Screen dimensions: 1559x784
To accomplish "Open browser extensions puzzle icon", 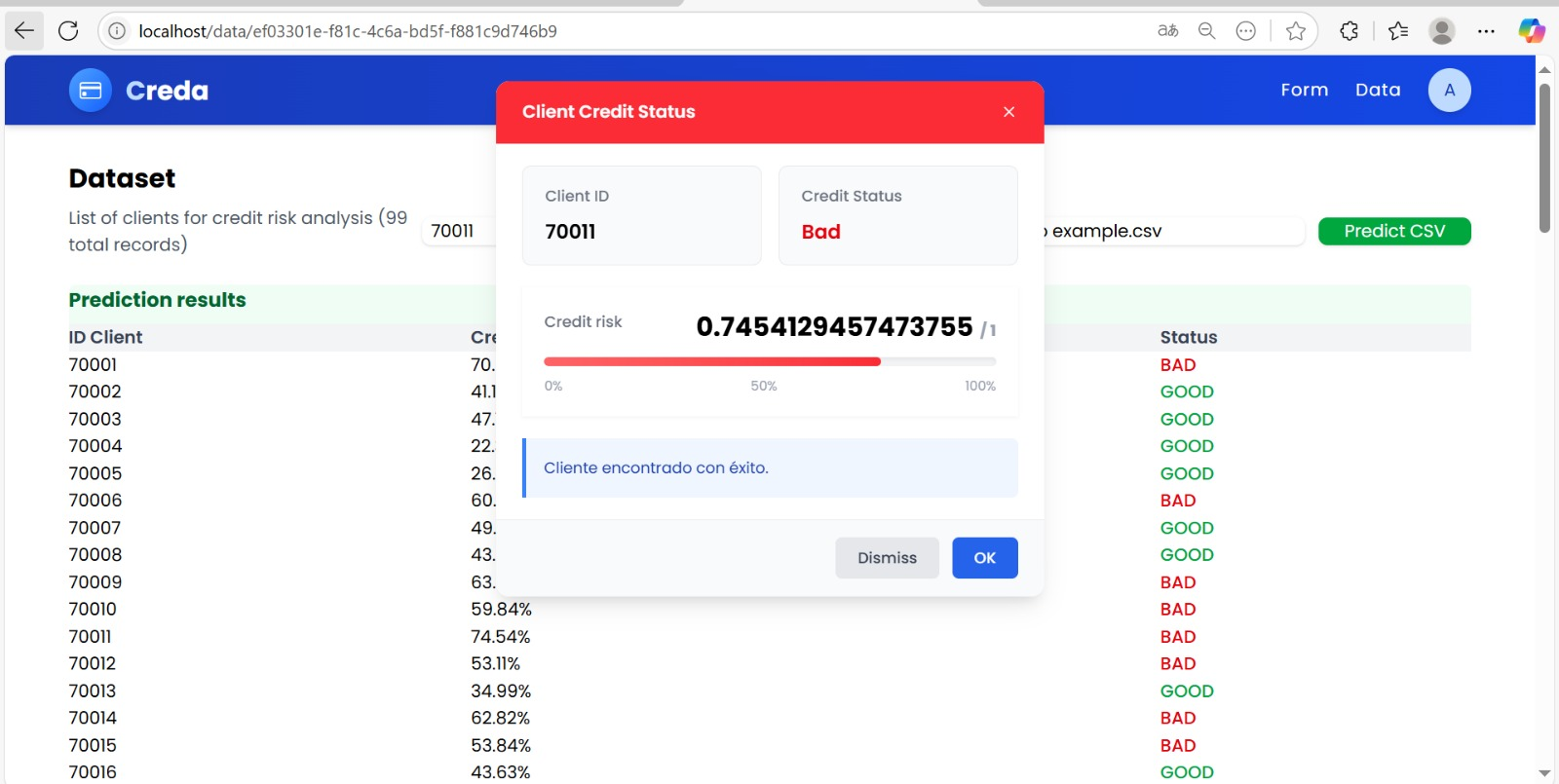I will coord(1350,31).
